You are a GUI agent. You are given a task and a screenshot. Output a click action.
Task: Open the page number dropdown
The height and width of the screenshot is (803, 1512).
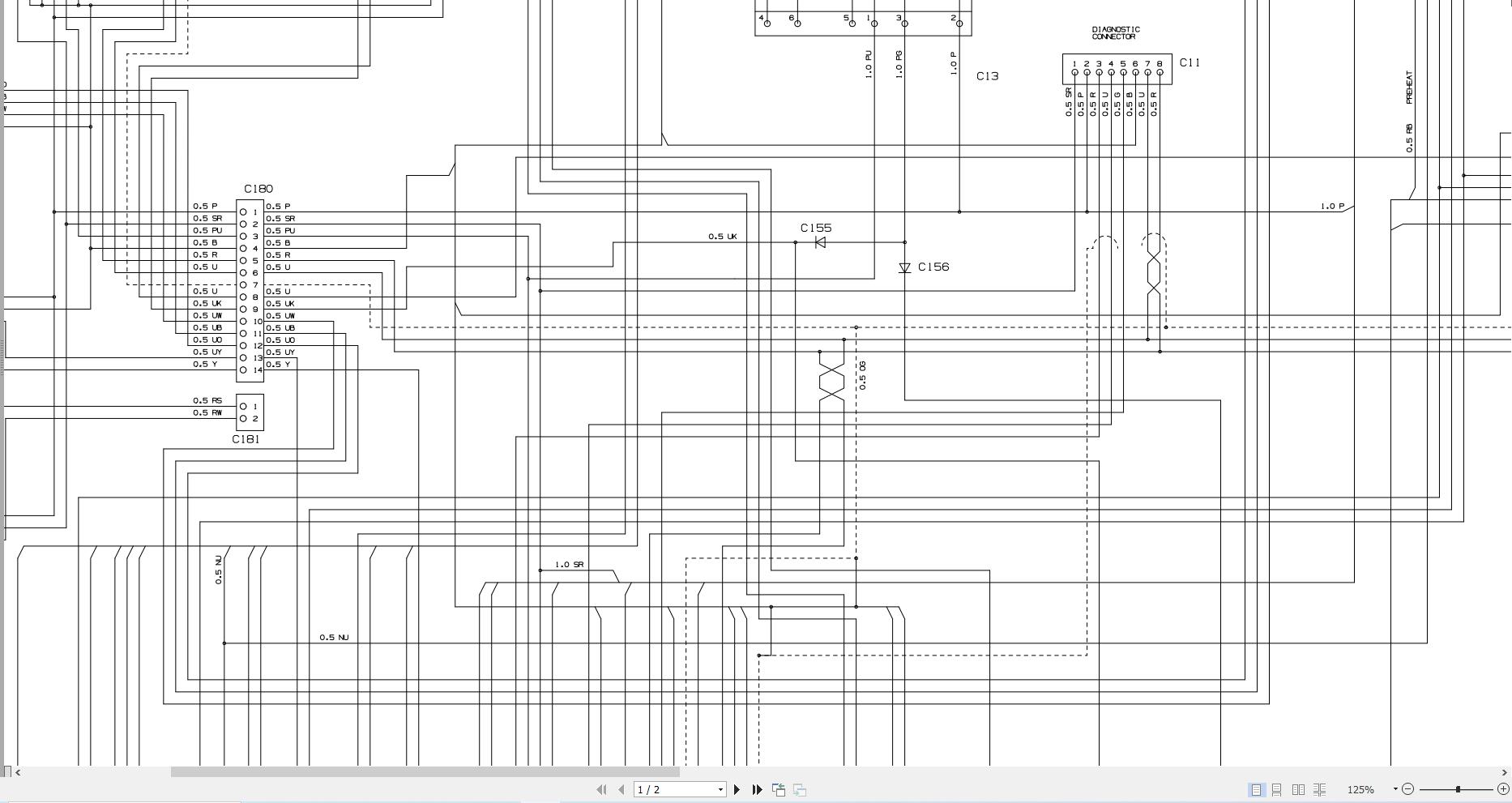click(720, 789)
